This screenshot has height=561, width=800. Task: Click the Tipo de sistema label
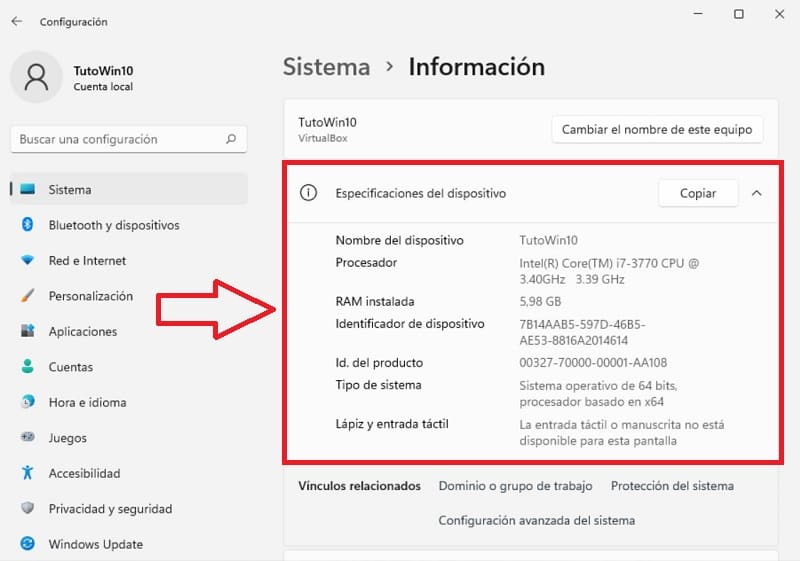click(378, 385)
